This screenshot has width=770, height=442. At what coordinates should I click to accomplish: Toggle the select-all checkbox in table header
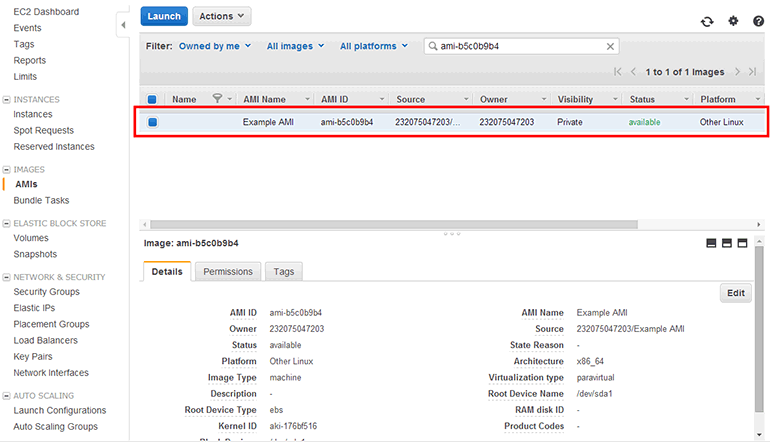[x=152, y=99]
